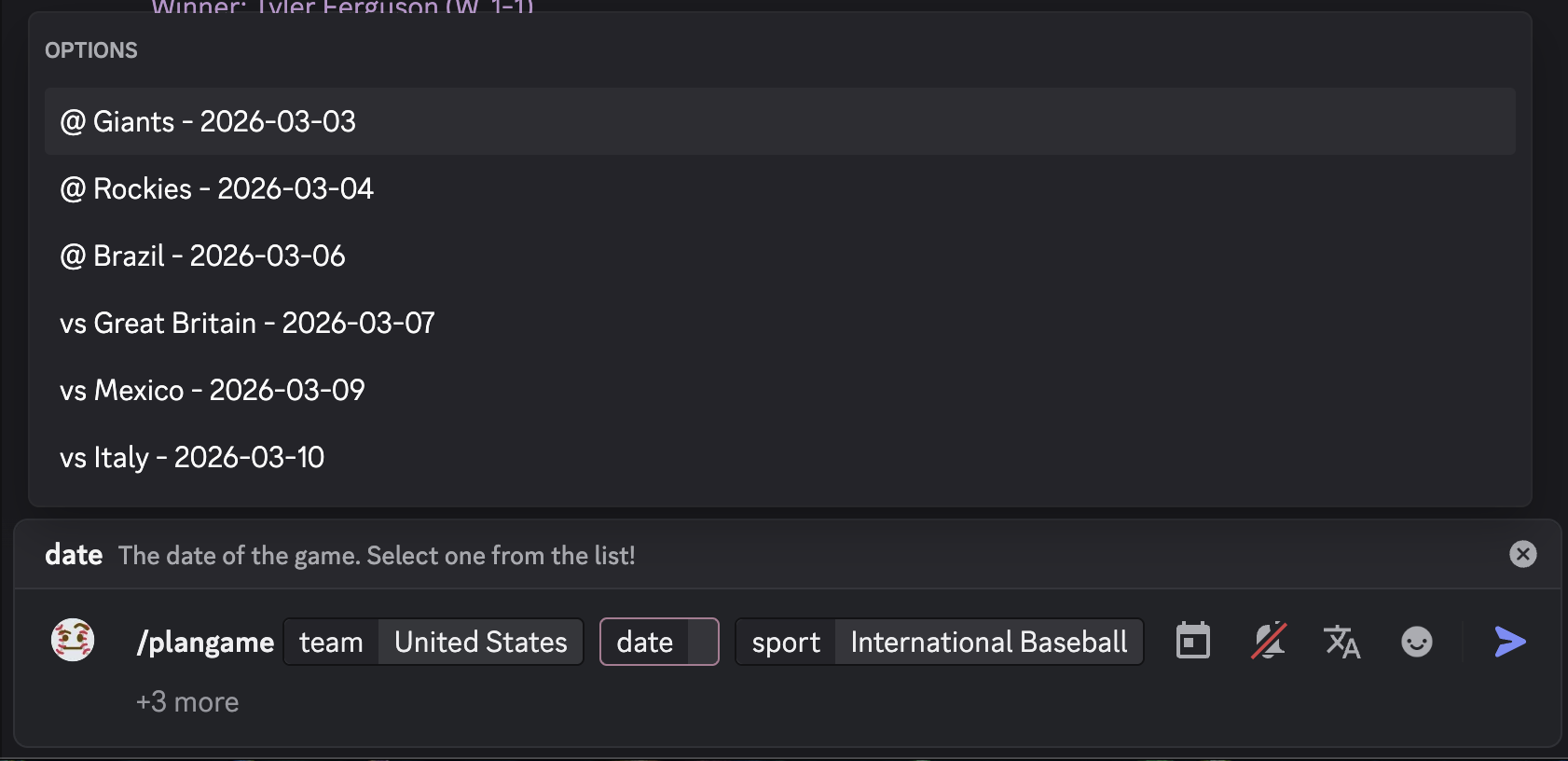1568x761 pixels.
Task: Open the emoji picker
Action: 1417,642
